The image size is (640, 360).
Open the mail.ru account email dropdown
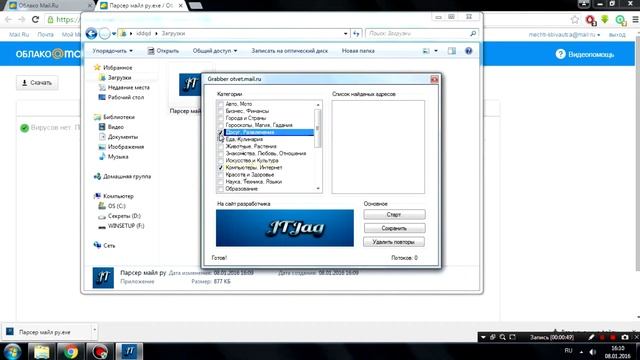pos(564,35)
